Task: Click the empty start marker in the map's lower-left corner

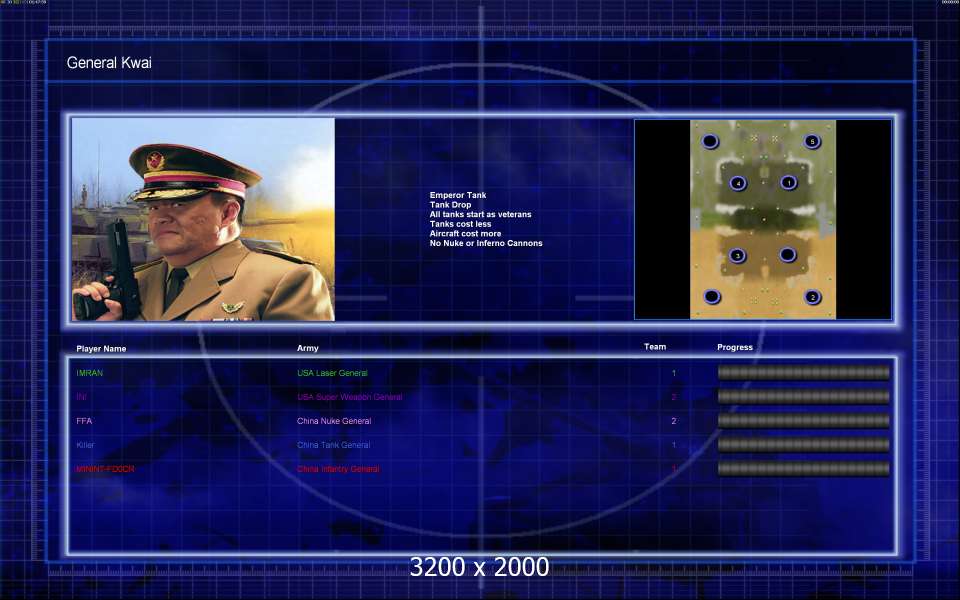Action: [711, 297]
